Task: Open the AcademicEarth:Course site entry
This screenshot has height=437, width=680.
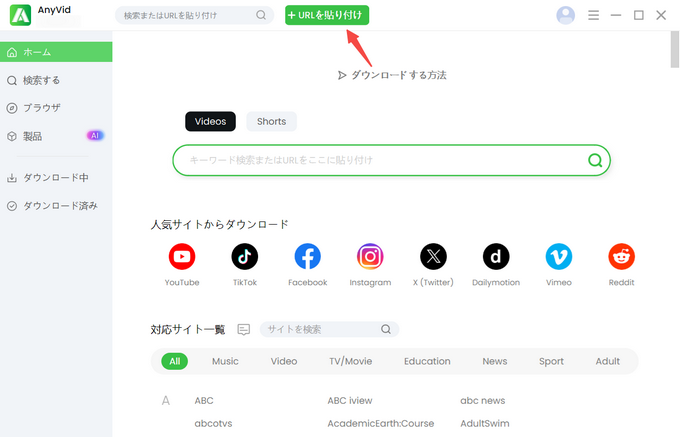Action: (x=381, y=423)
